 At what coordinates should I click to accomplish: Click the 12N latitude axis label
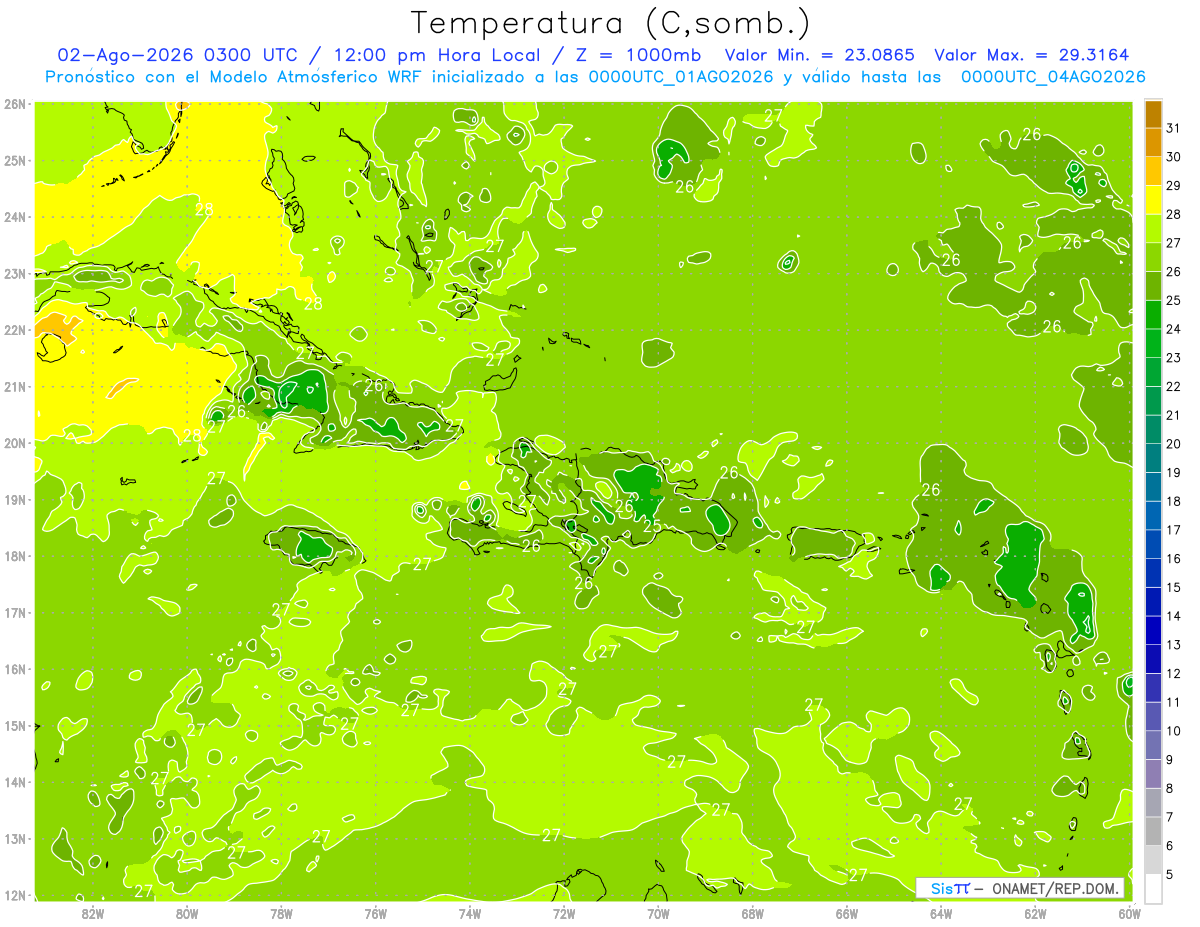point(15,895)
